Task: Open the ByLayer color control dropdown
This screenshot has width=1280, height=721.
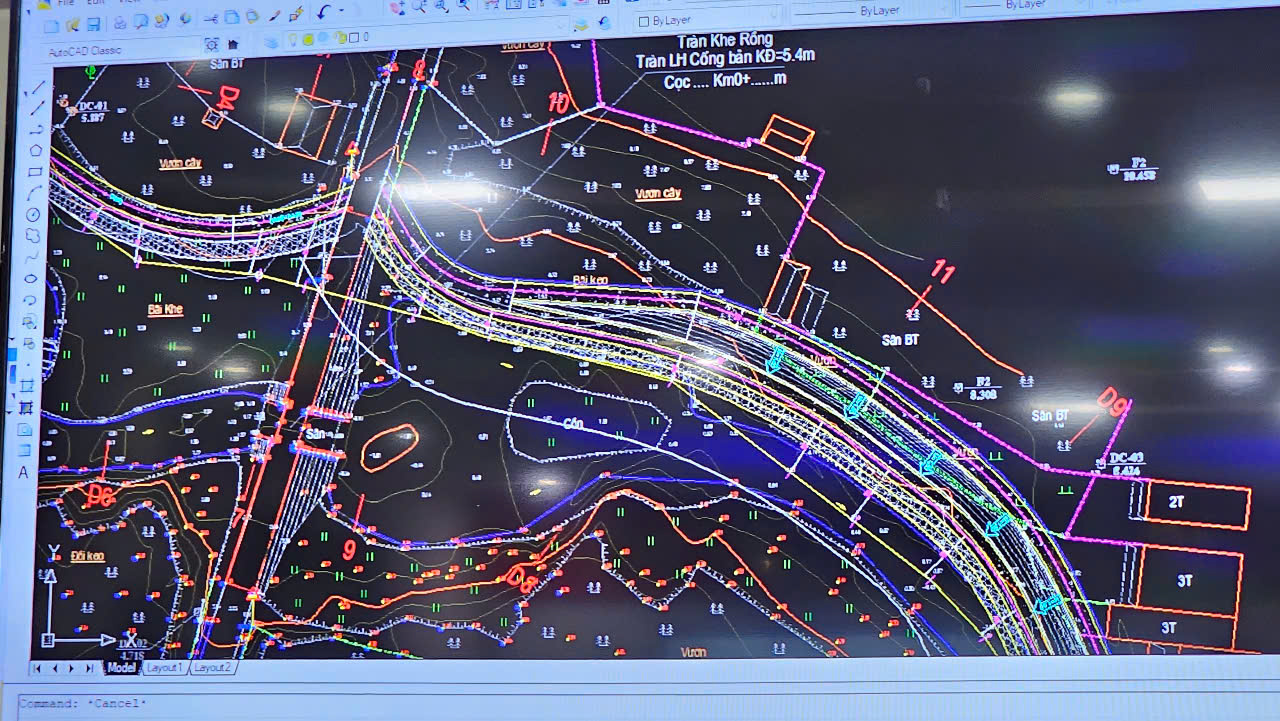Action: point(709,18)
